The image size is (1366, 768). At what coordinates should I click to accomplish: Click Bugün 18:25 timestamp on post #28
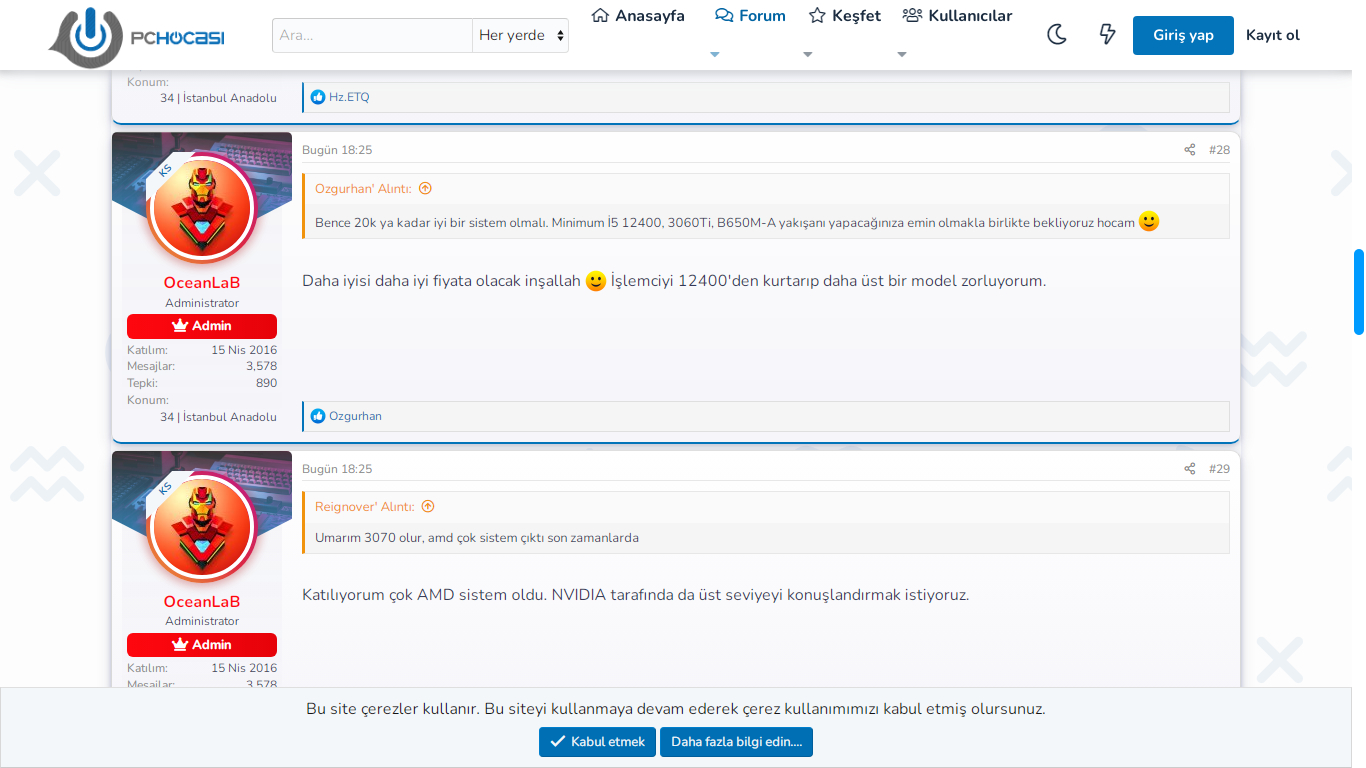coord(337,150)
